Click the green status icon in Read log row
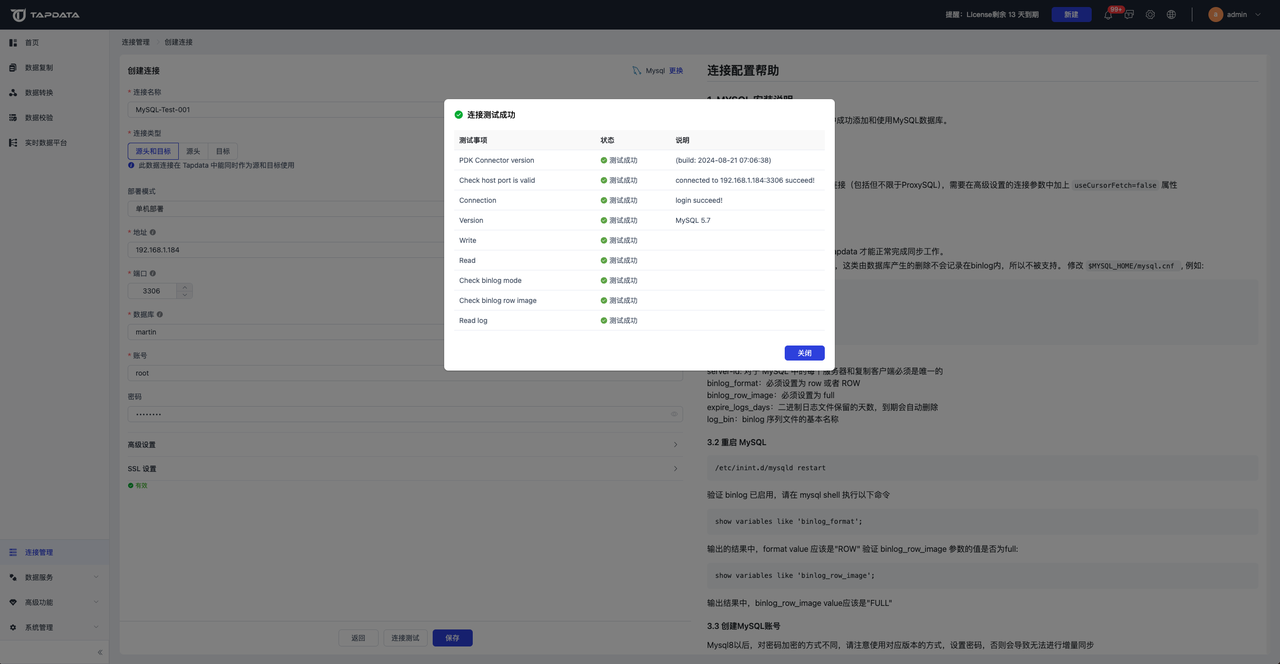The image size is (1280, 664). [x=604, y=320]
